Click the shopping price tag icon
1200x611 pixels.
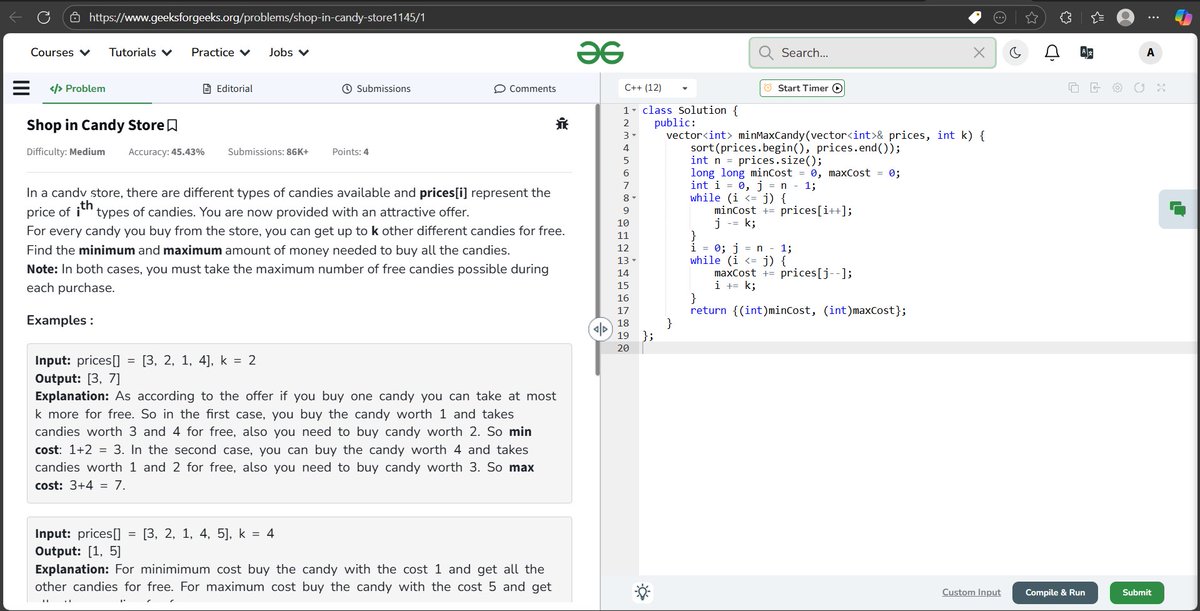[x=975, y=17]
